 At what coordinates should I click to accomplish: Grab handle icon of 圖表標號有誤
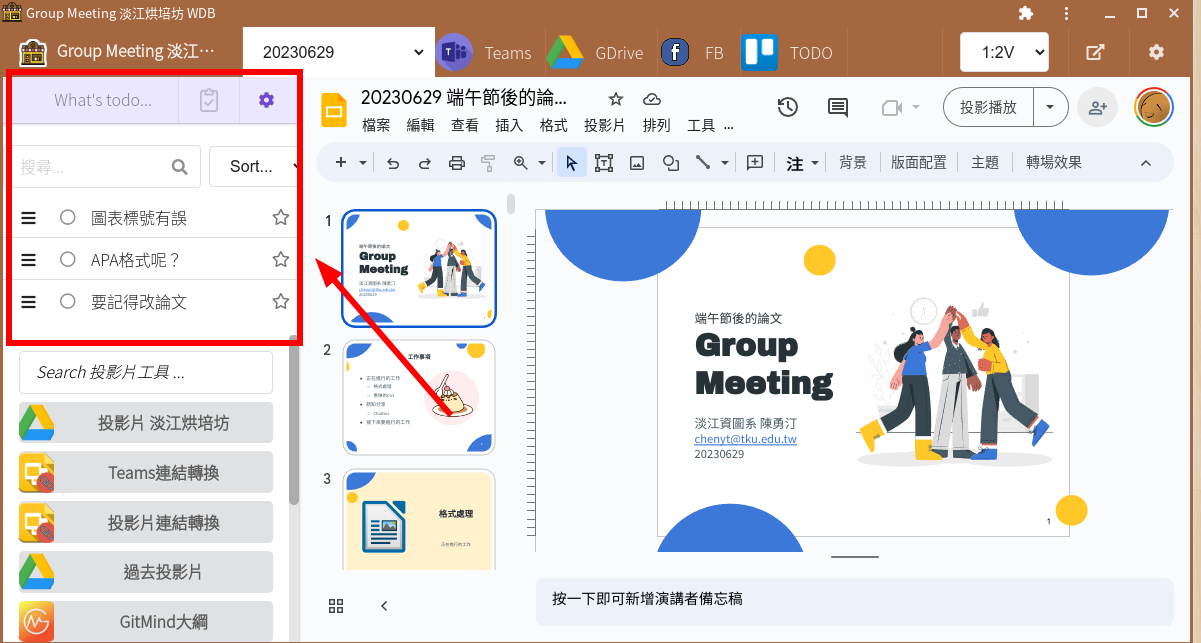[x=29, y=217]
